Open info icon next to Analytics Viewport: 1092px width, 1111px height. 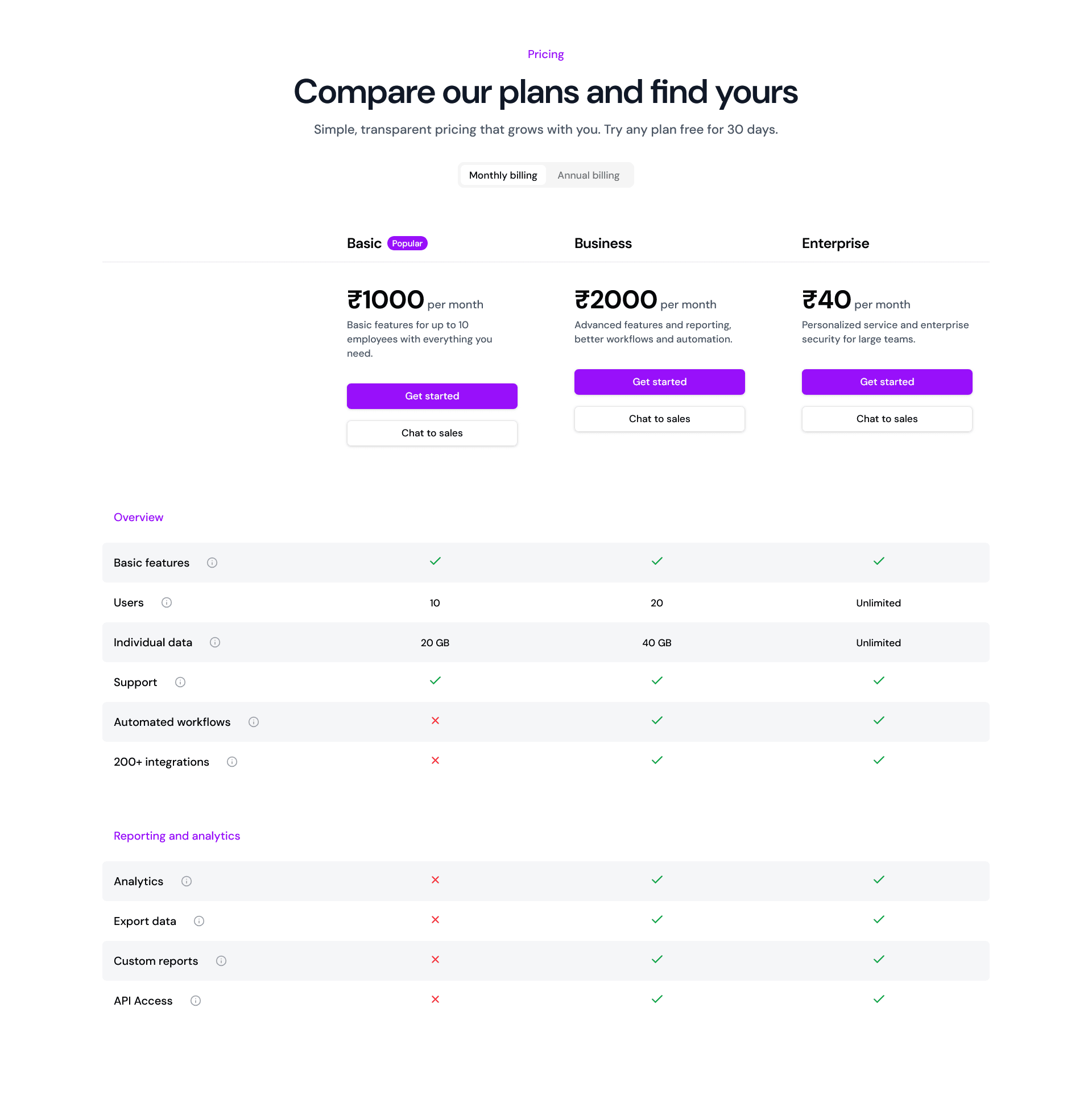(187, 881)
